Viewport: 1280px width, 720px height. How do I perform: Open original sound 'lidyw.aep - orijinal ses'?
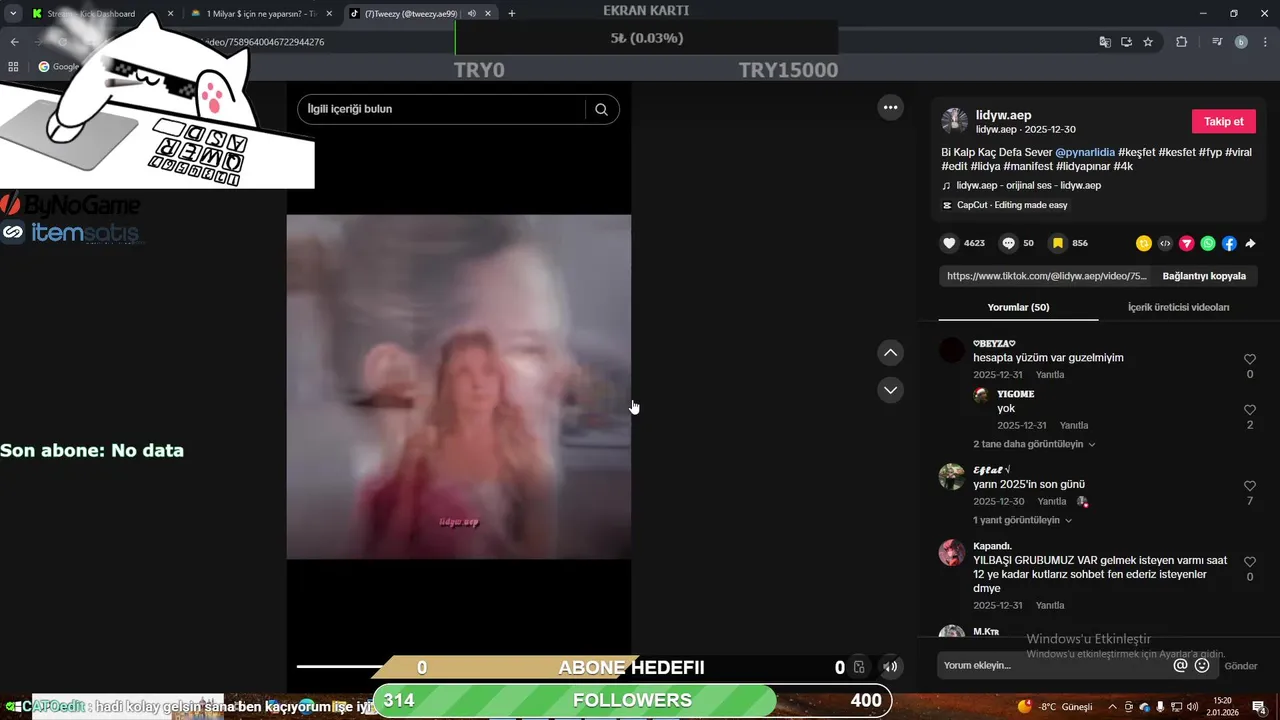(1028, 186)
